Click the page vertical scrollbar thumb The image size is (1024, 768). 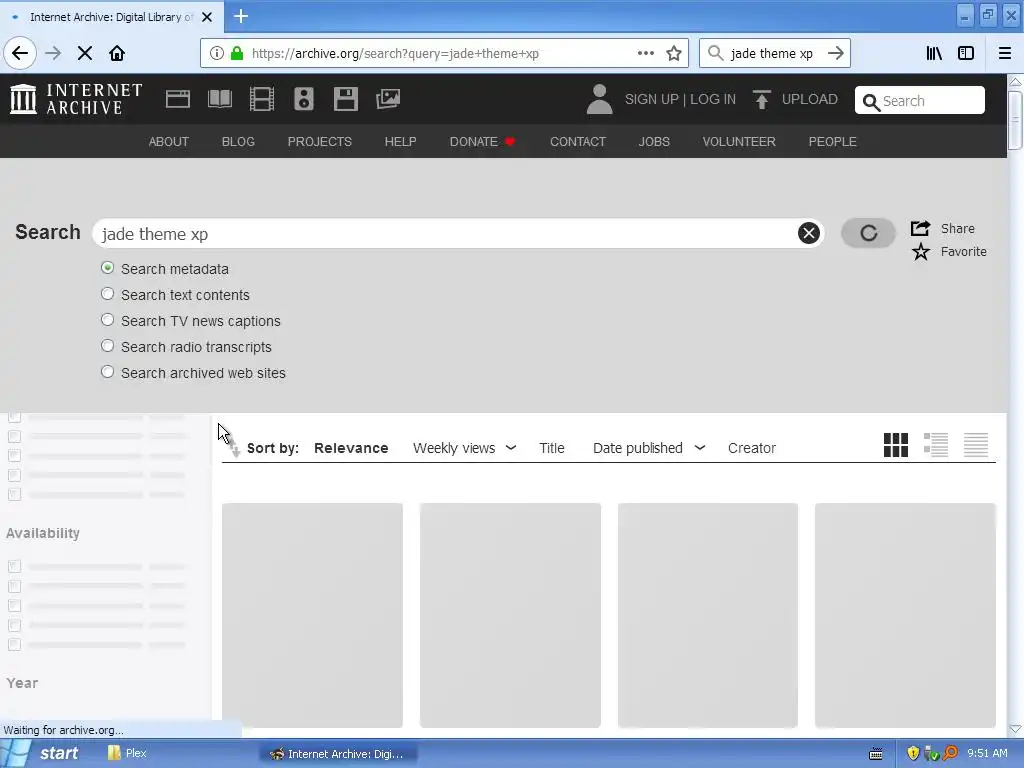tap(1016, 121)
